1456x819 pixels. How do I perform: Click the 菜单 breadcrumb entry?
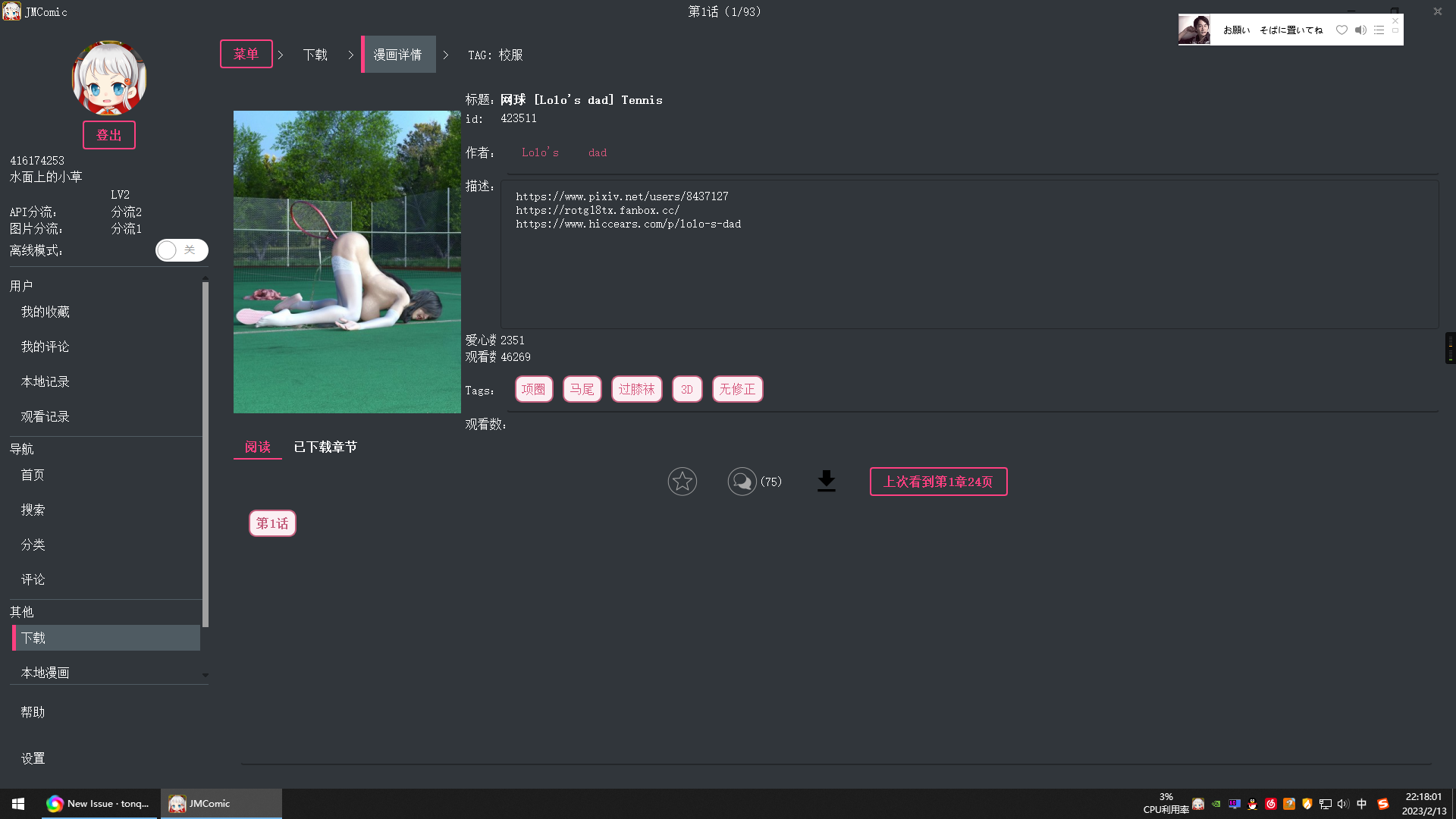[246, 54]
